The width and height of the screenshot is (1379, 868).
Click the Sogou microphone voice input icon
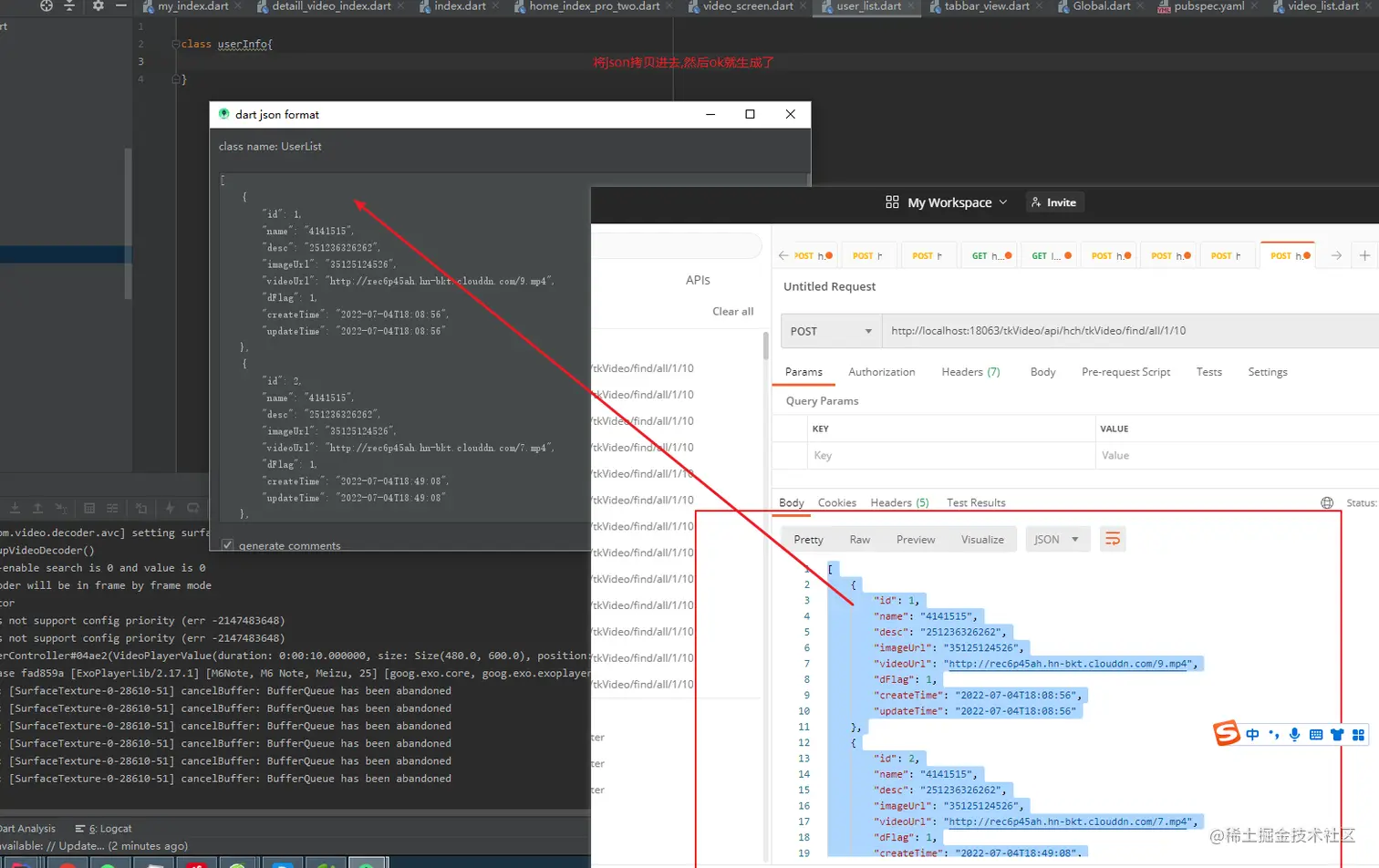pyautogui.click(x=1294, y=735)
